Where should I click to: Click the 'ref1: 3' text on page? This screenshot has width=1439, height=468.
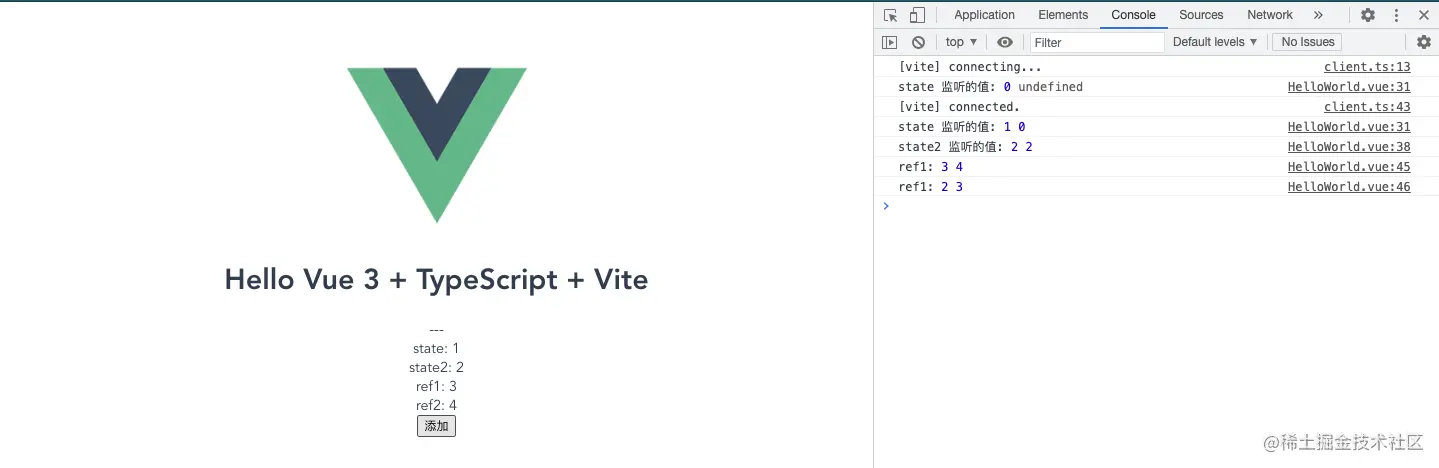click(x=436, y=387)
